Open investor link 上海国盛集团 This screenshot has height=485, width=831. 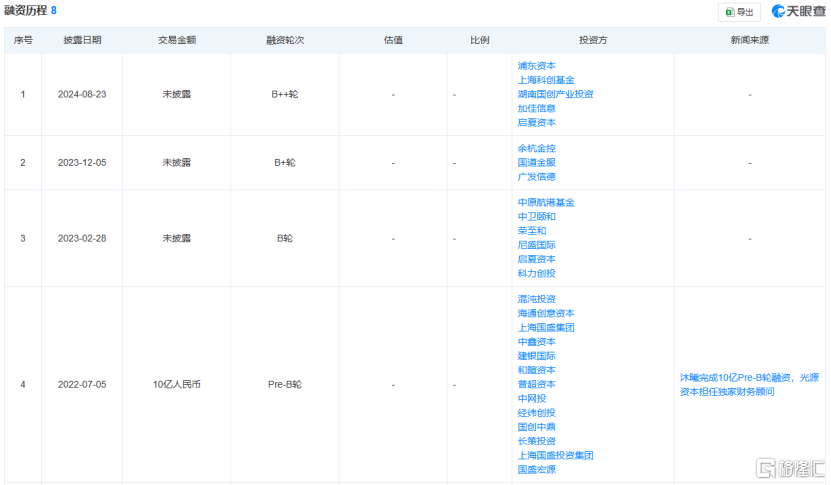(546, 328)
